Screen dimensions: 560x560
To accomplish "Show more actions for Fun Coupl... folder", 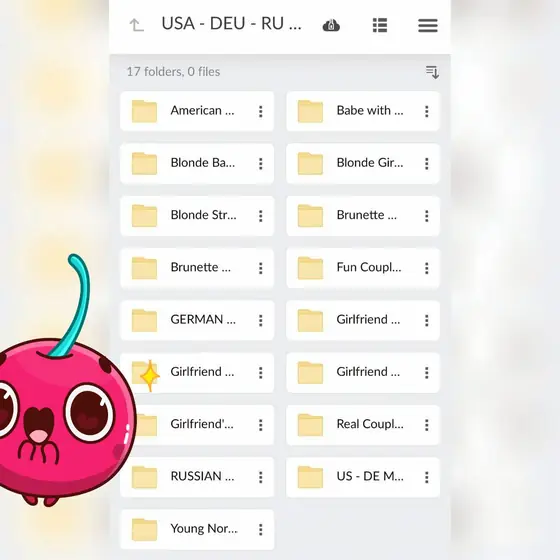I will [x=426, y=268].
